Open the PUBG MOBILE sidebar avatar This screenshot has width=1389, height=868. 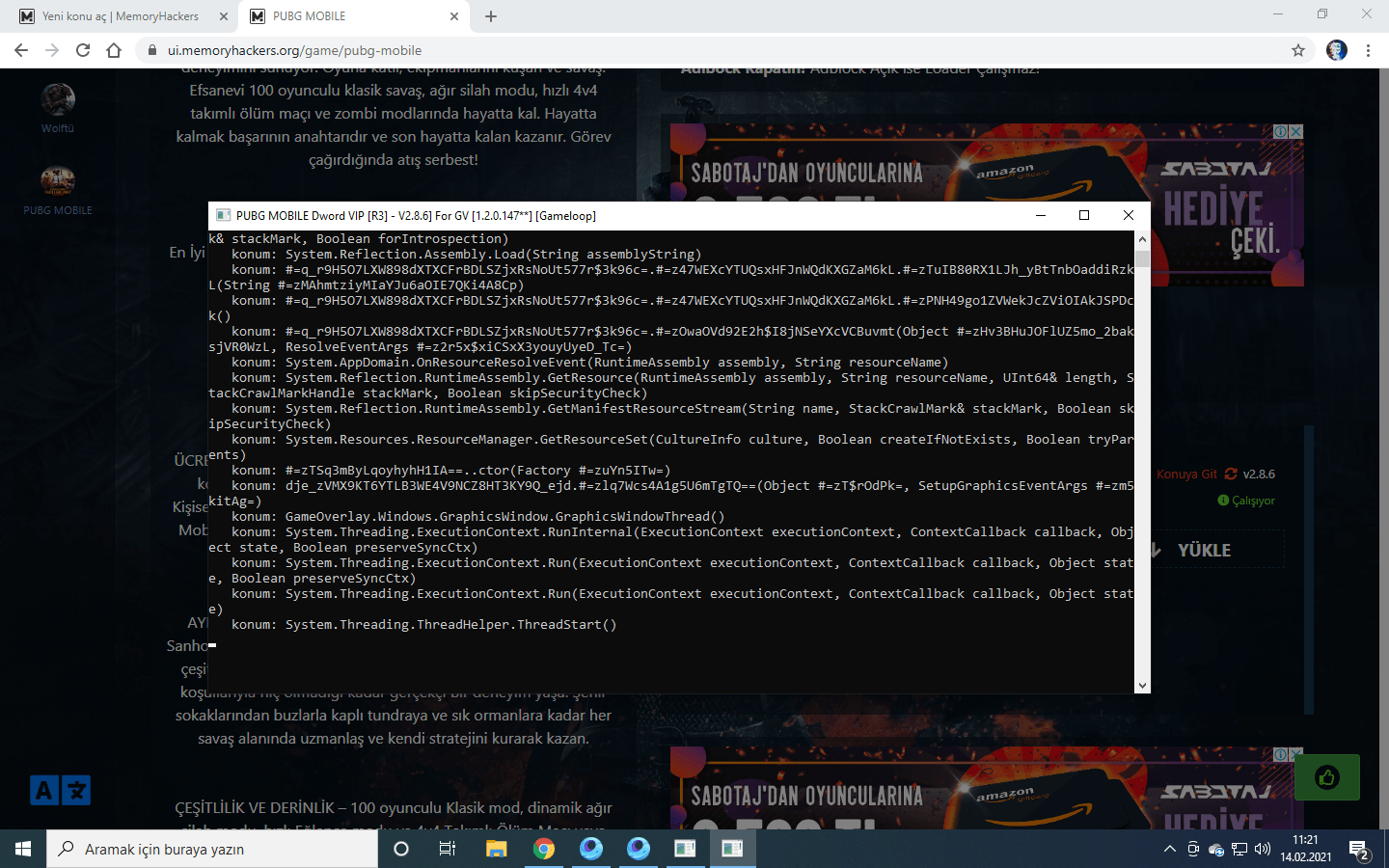click(x=58, y=180)
